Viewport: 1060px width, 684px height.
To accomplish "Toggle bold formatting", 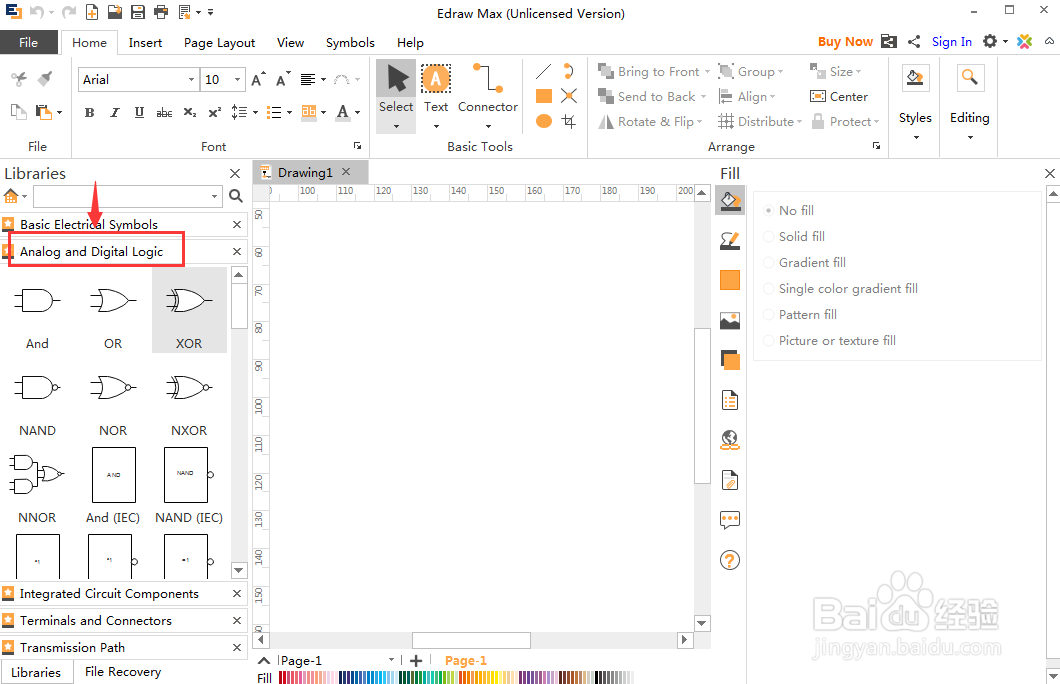I will pyautogui.click(x=89, y=112).
